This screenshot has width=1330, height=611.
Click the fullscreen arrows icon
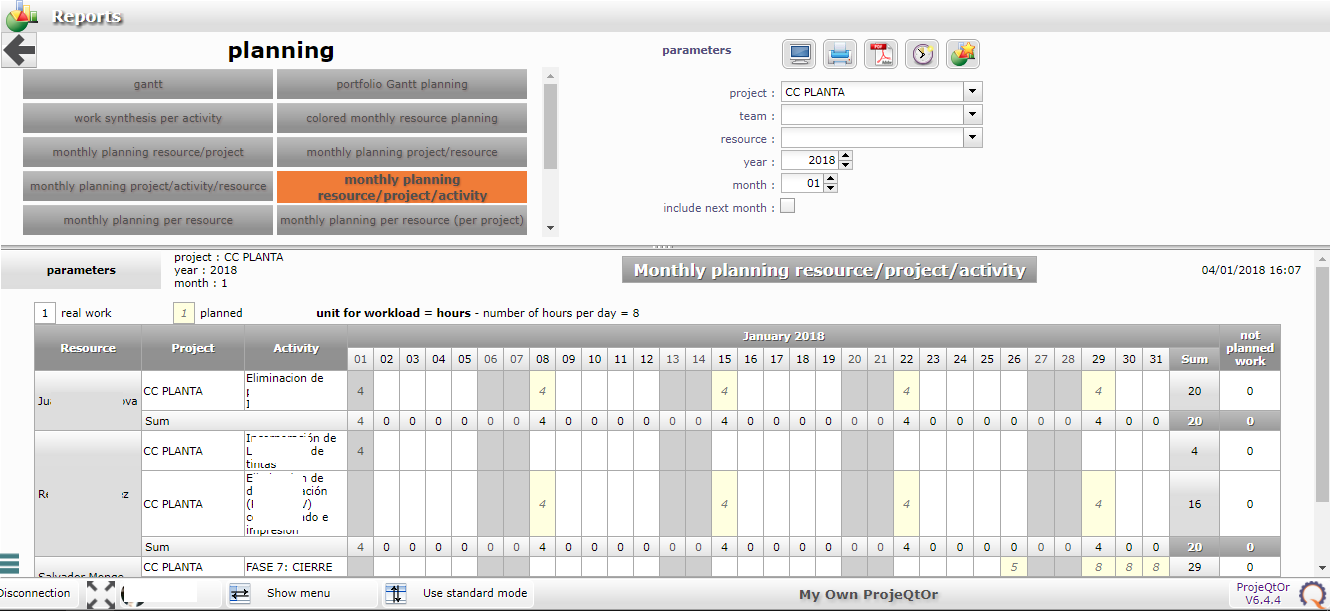point(100,594)
